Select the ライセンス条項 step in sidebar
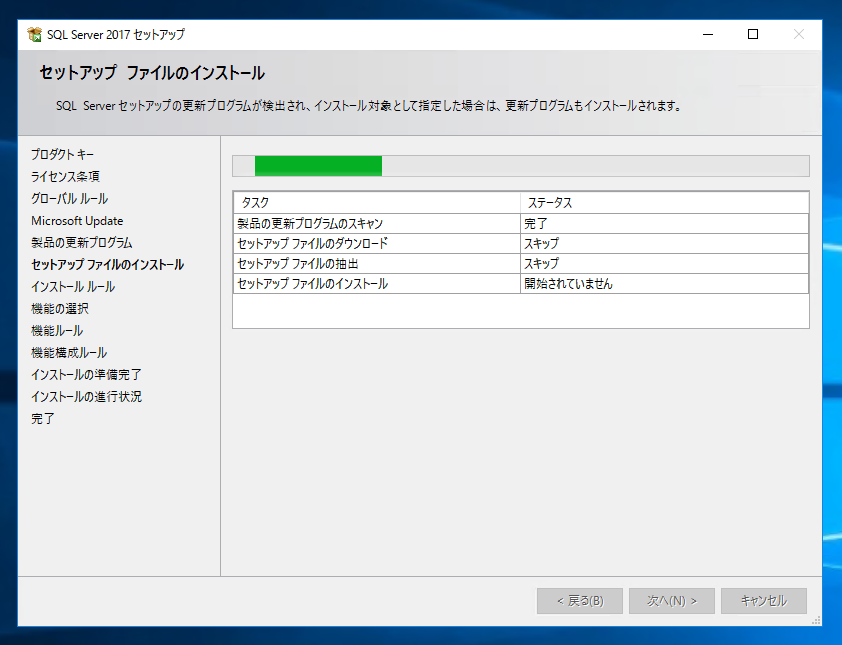 point(65,177)
